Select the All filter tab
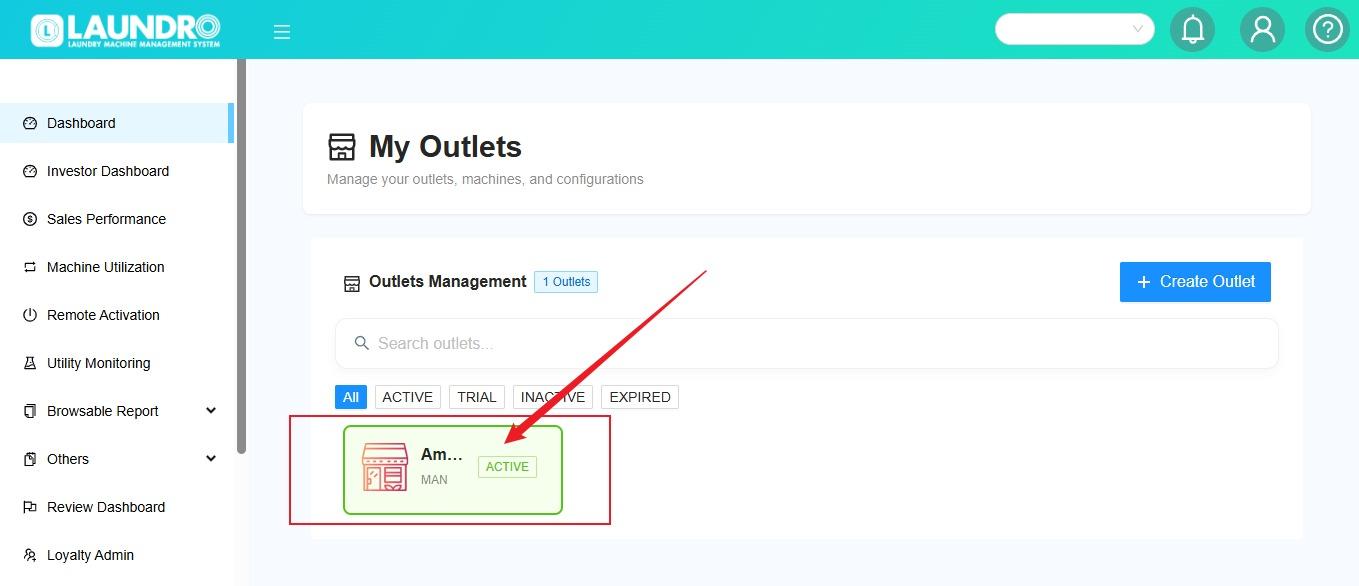The image size is (1359, 586). tap(351, 397)
